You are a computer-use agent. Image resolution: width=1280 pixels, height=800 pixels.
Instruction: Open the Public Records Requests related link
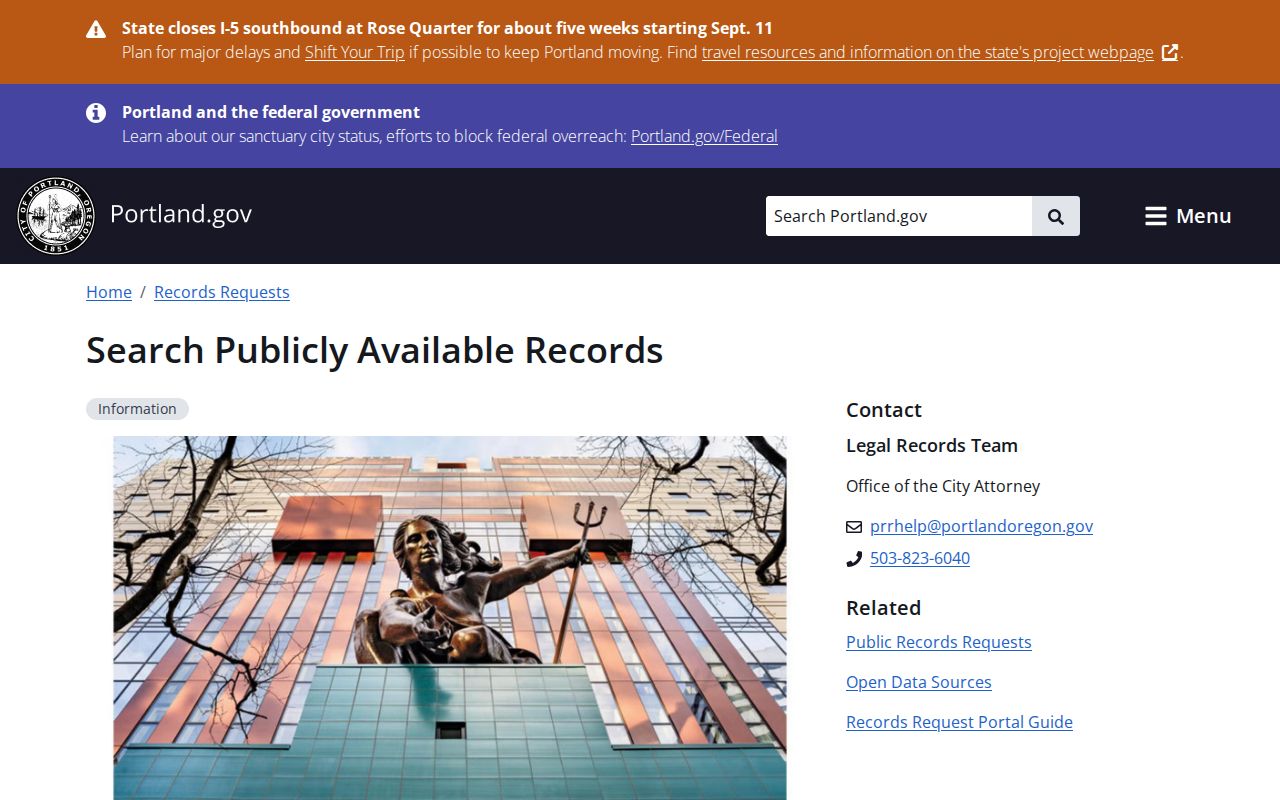click(x=939, y=642)
